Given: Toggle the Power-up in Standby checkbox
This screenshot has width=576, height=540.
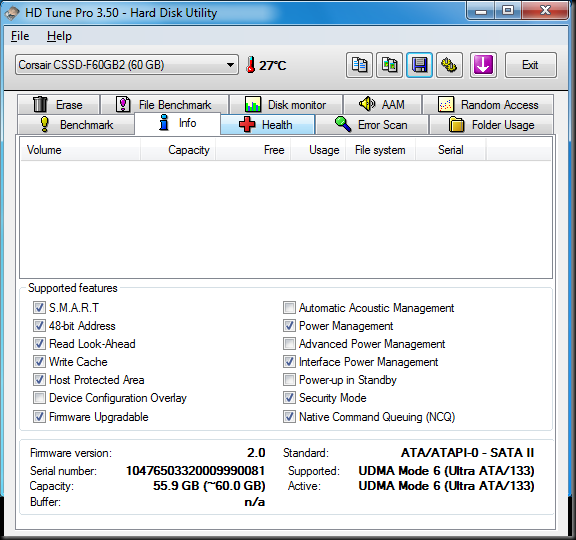Looking at the screenshot, I should pos(289,379).
